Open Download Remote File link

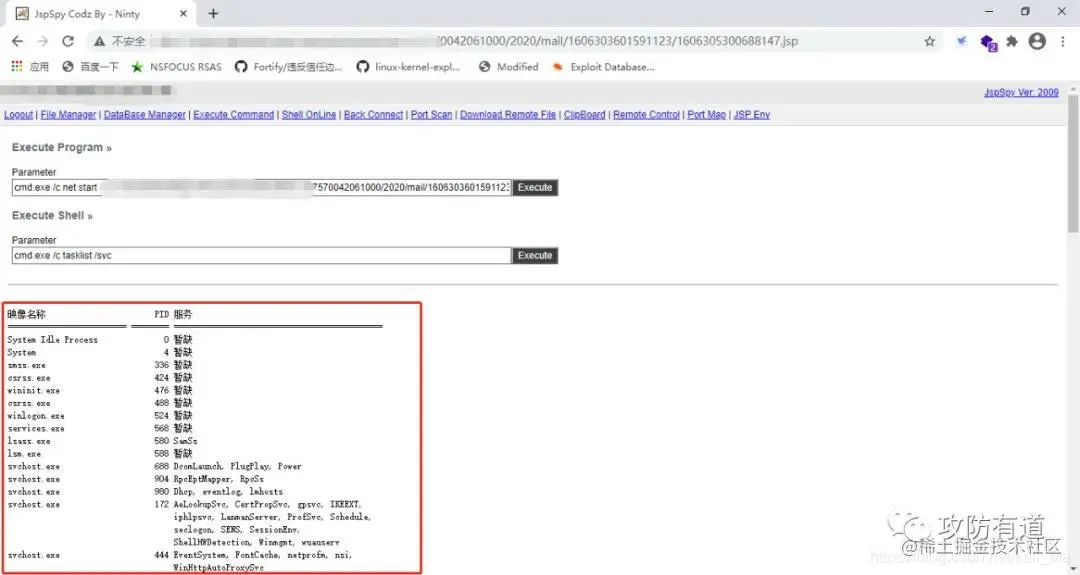[x=508, y=114]
